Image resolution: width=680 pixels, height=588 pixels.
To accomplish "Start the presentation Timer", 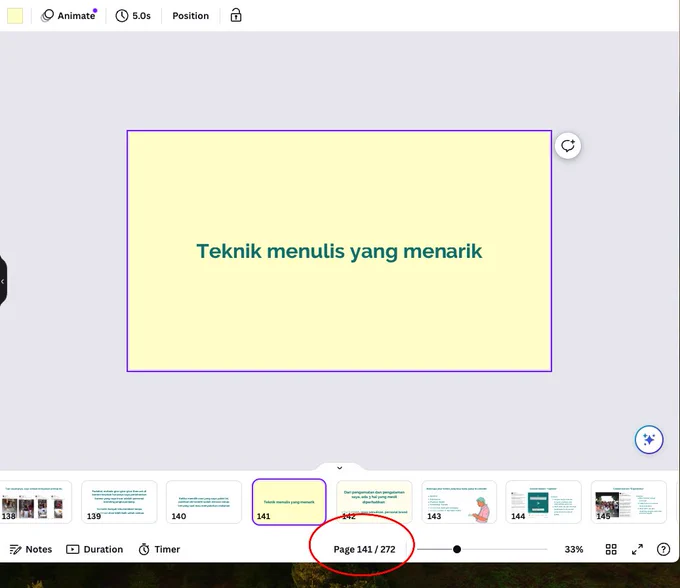I will coord(159,549).
